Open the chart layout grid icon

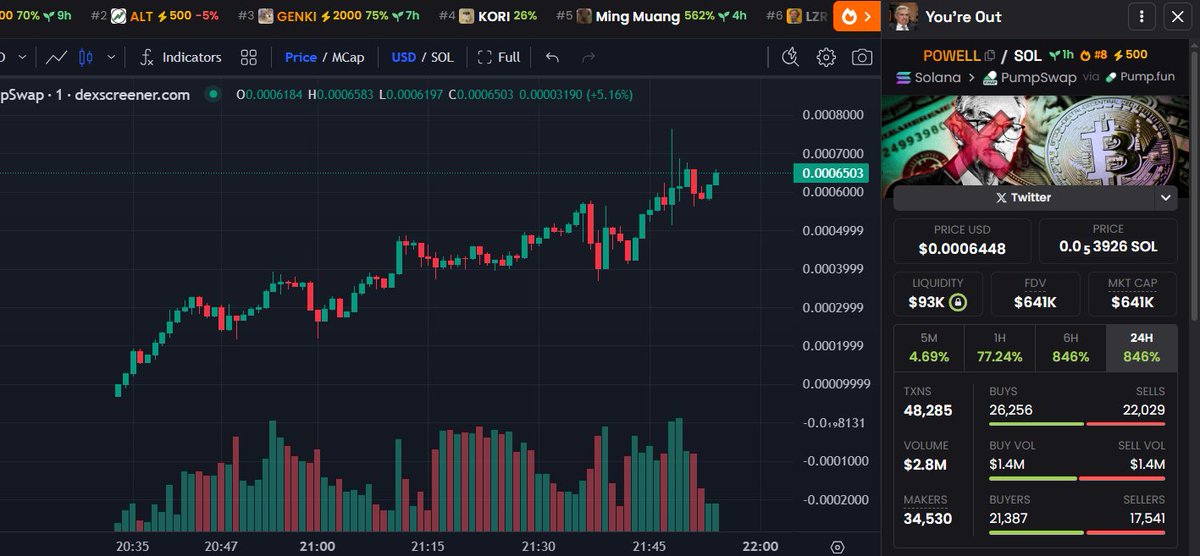[x=248, y=57]
